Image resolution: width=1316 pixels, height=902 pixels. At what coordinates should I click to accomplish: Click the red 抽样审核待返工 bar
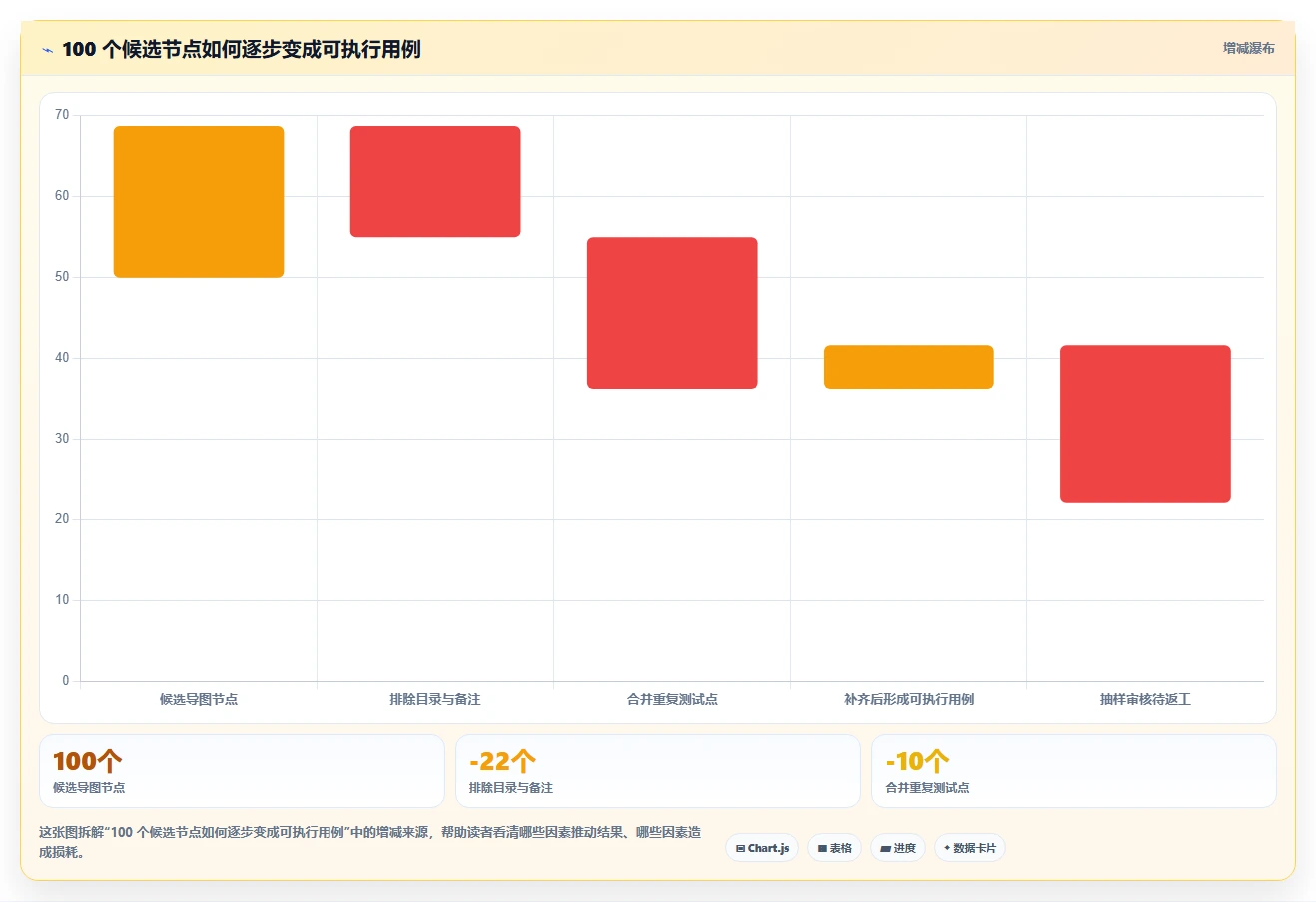1145,424
